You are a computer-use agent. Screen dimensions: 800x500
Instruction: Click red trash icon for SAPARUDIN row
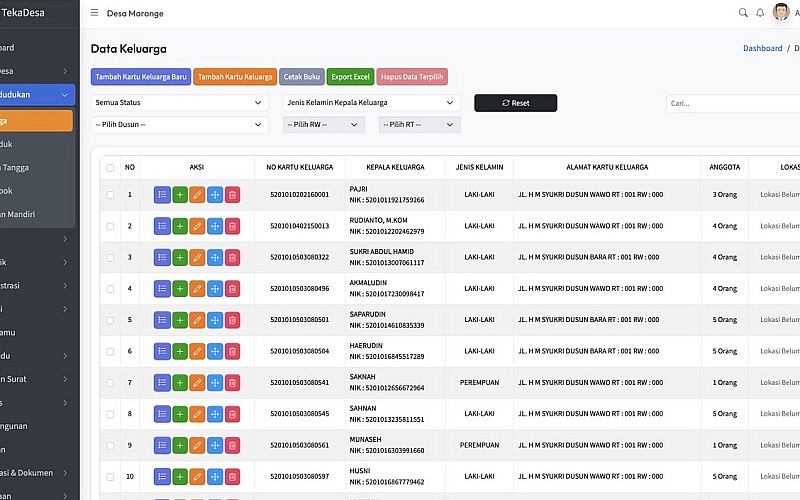[x=232, y=320]
